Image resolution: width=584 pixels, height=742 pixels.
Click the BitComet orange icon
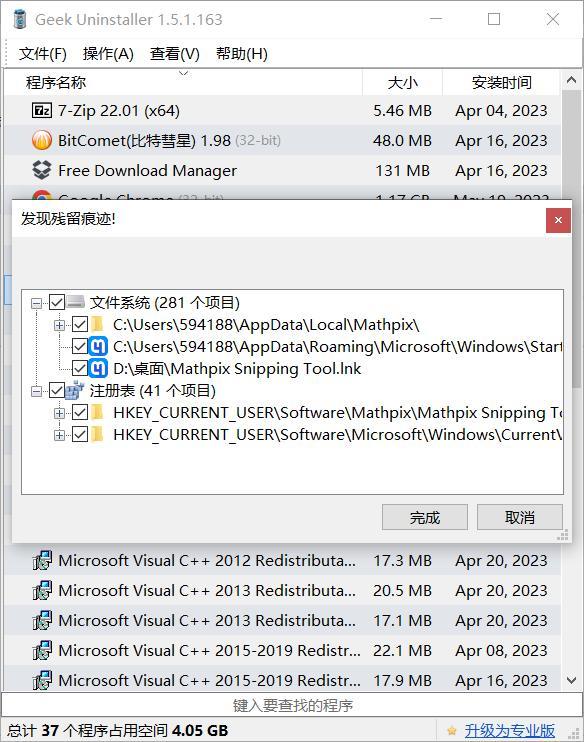pyautogui.click(x=42, y=141)
